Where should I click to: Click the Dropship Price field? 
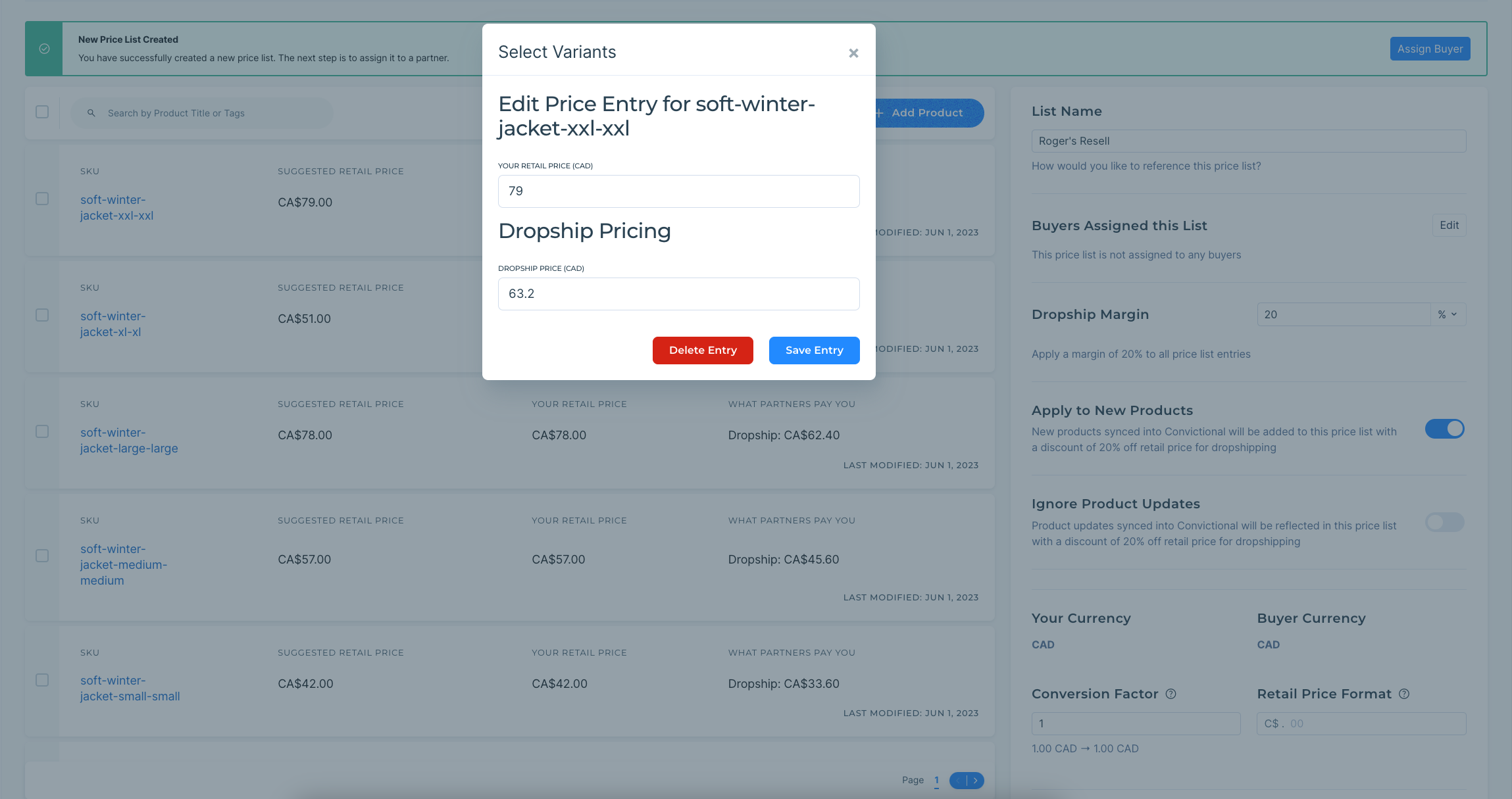678,294
